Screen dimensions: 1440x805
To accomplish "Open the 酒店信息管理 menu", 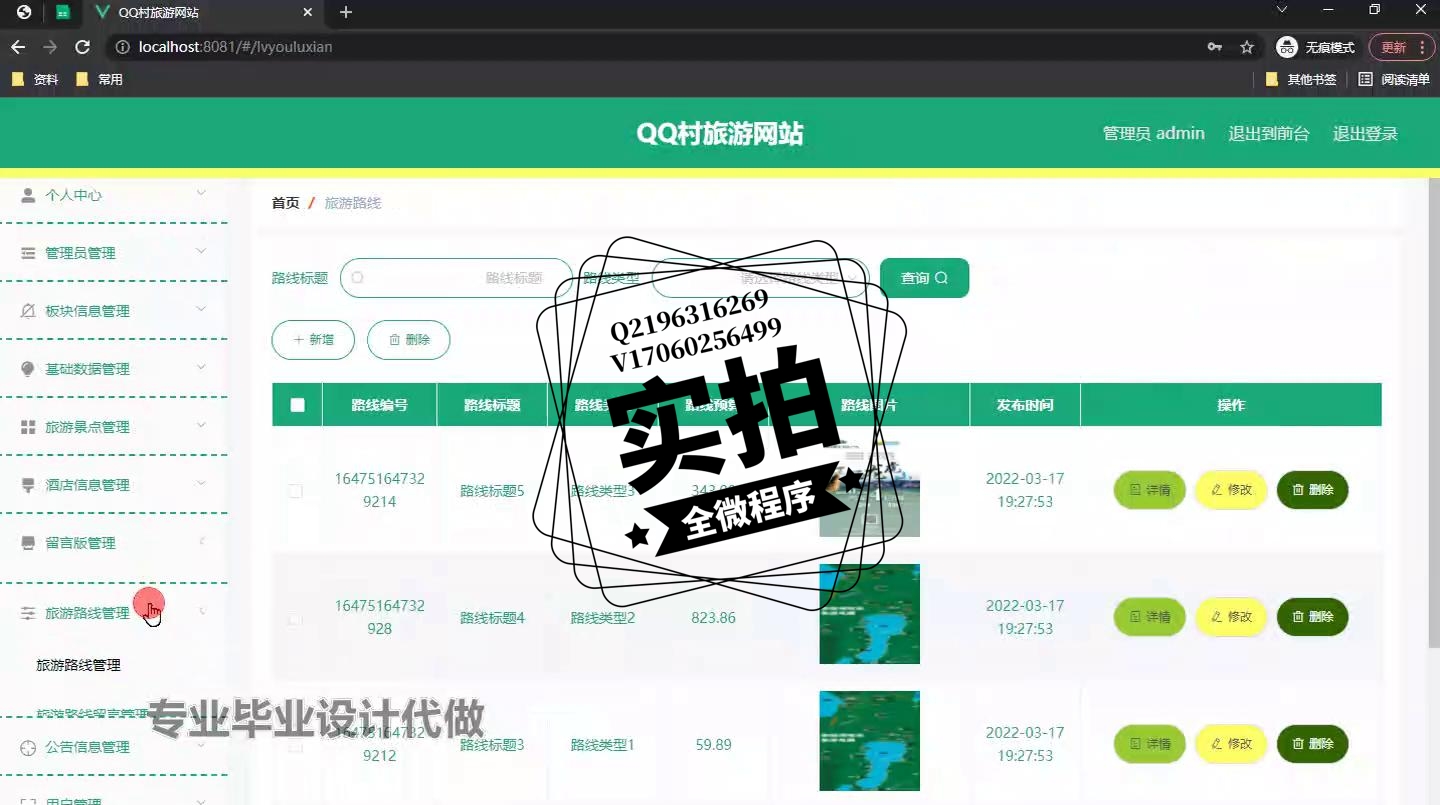I will 114,485.
